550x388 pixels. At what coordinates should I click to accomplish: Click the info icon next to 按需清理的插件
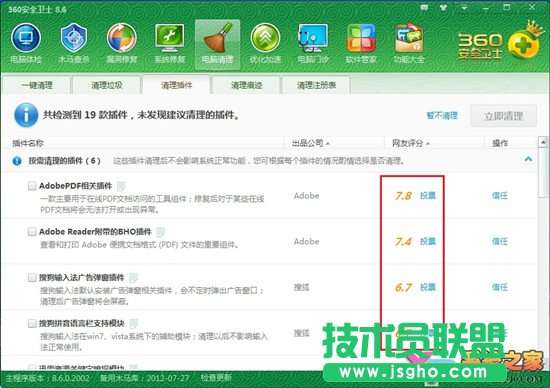(17, 161)
